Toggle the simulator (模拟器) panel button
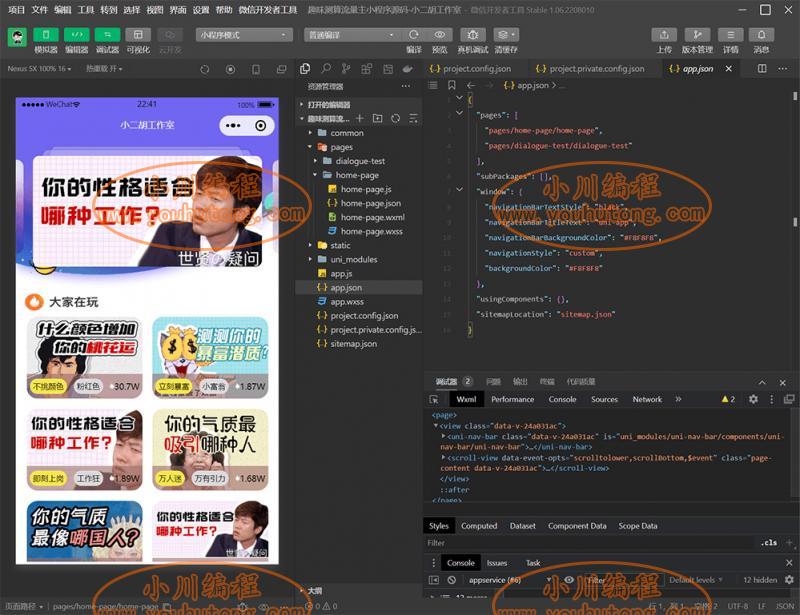800x615 pixels. coord(46,35)
